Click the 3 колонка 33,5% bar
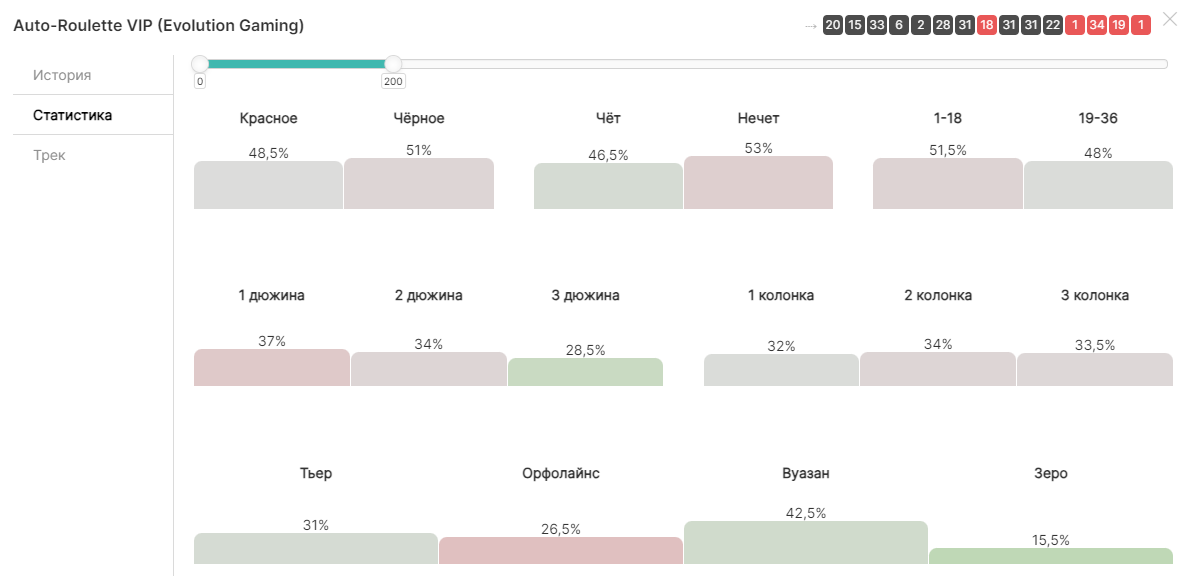1188x576 pixels. pos(1095,370)
